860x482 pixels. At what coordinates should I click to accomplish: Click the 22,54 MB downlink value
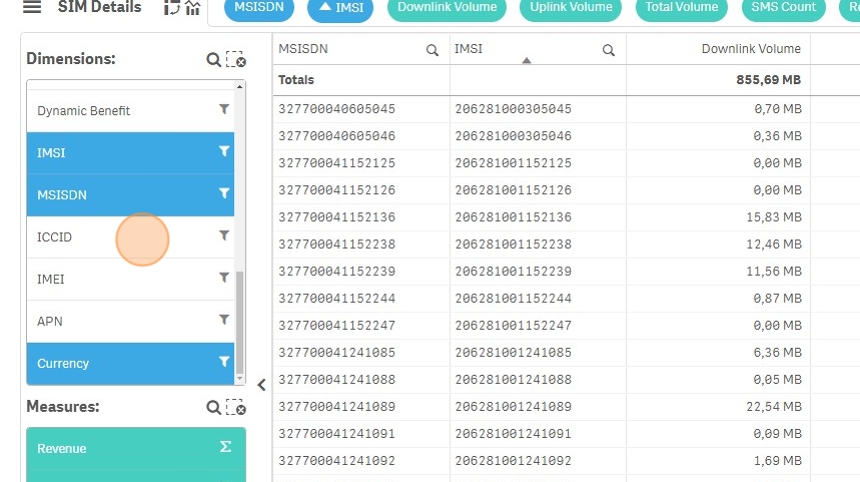774,406
